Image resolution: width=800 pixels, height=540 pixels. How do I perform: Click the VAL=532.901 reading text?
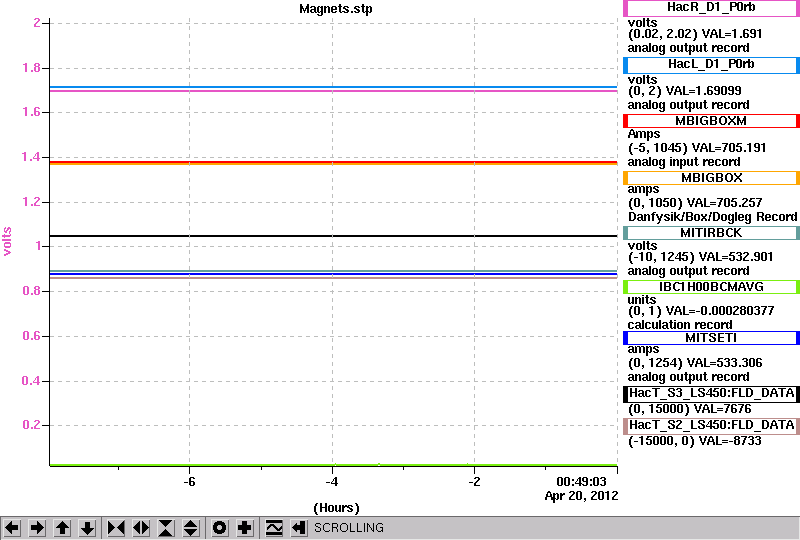736,257
